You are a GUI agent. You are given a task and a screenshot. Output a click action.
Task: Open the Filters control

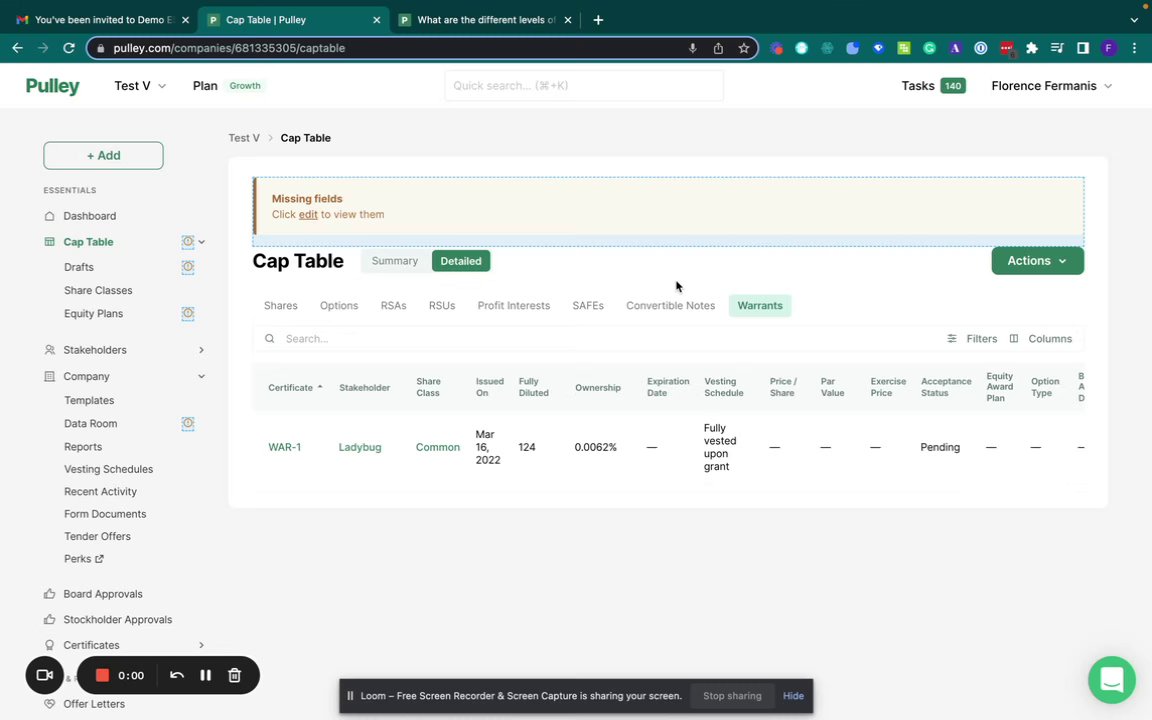click(x=972, y=339)
